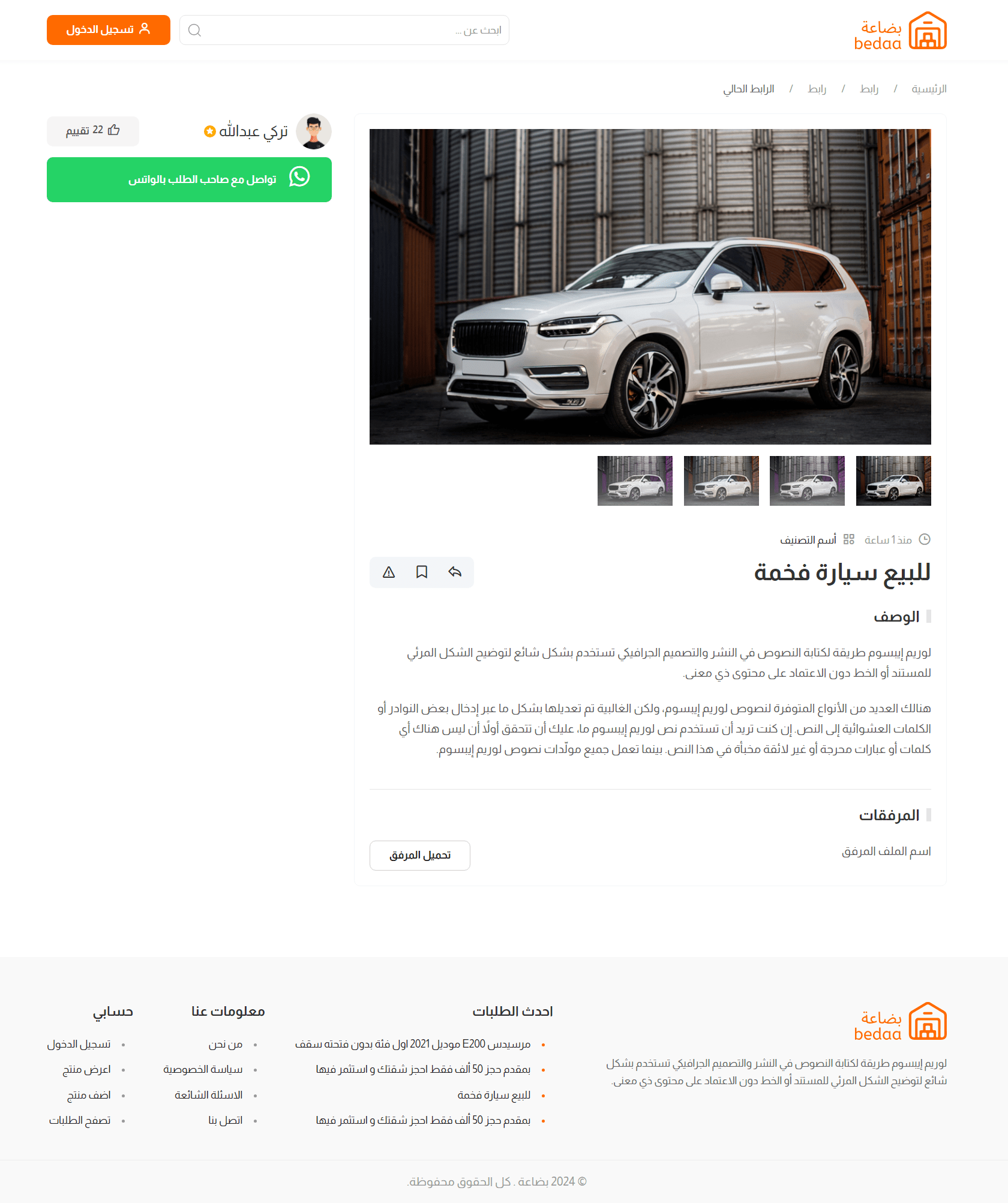The height and width of the screenshot is (1203, 1008).
Task: Open مرسيدس E200 request link
Action: 413,1045
